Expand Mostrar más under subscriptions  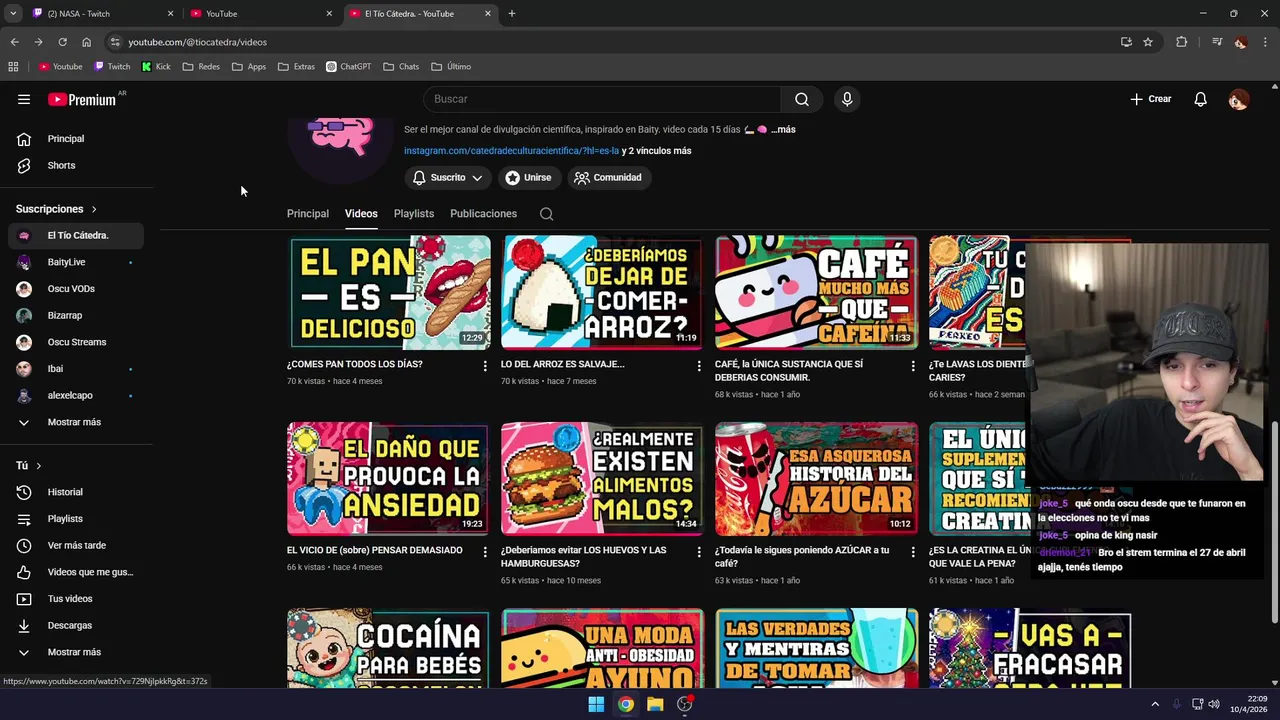click(76, 422)
